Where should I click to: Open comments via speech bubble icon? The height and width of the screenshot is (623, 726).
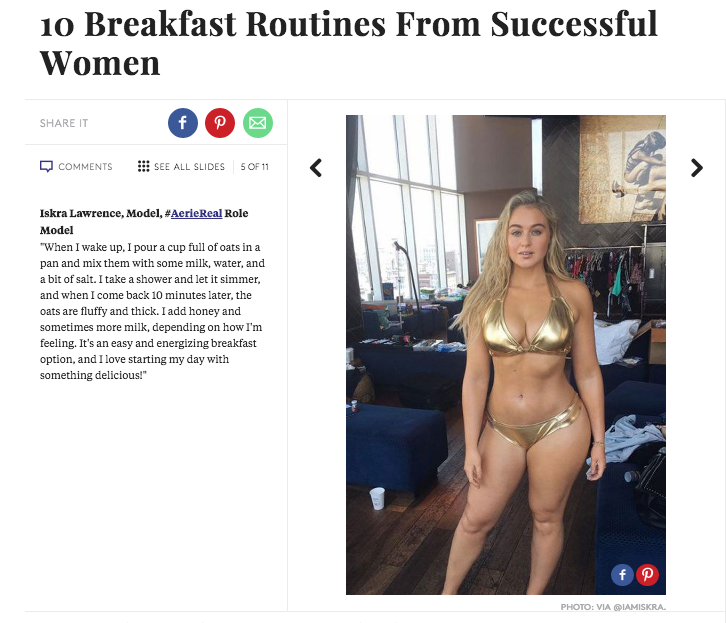click(46, 167)
